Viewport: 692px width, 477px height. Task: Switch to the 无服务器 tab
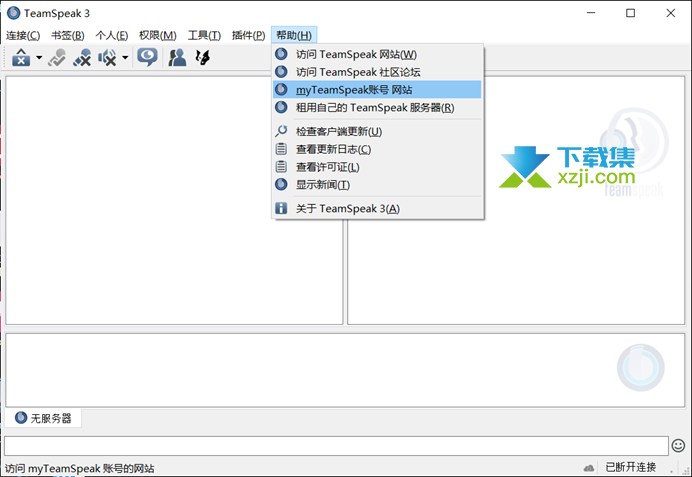43,418
